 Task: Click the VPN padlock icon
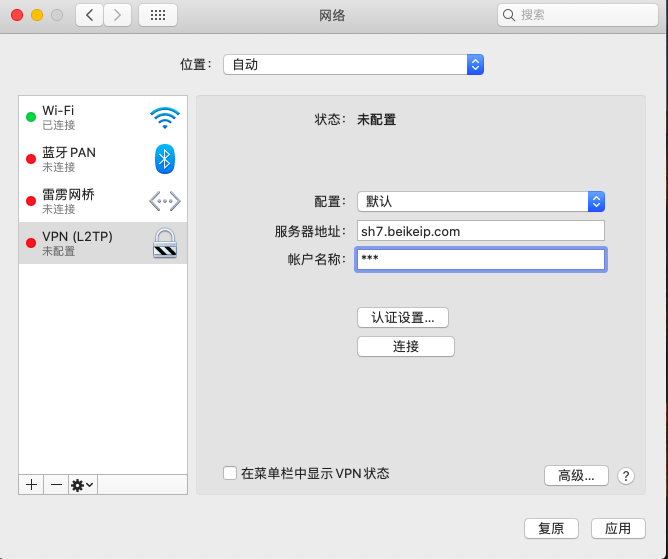pos(165,243)
